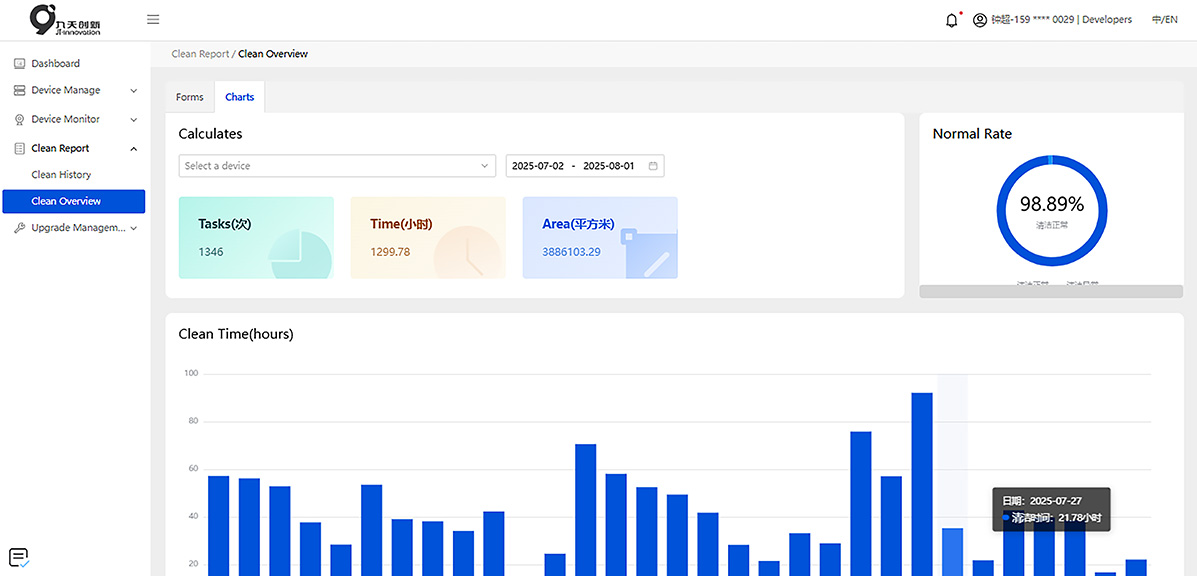Expand the Upgrade Management chevron

pyautogui.click(x=134, y=228)
